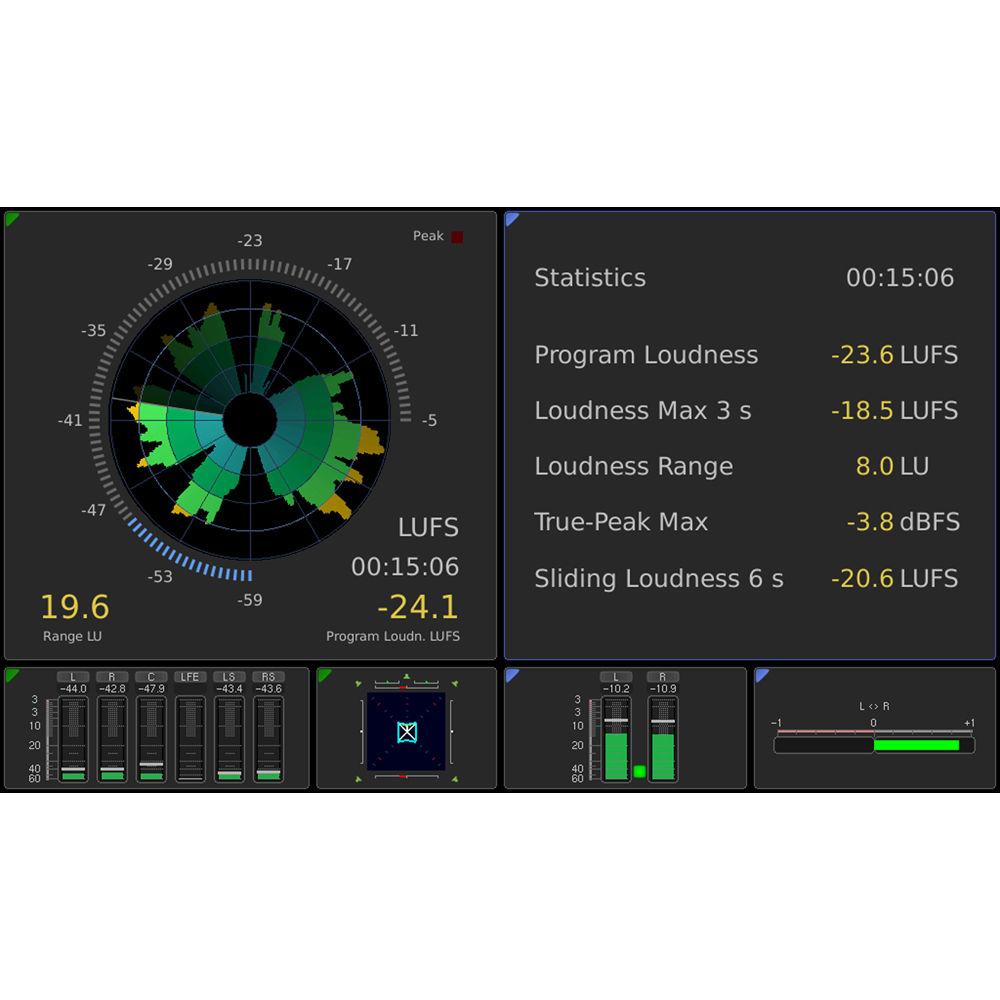Image resolution: width=1000 pixels, height=1000 pixels.
Task: Click the L <> R correlation bar
Action: (x=874, y=745)
